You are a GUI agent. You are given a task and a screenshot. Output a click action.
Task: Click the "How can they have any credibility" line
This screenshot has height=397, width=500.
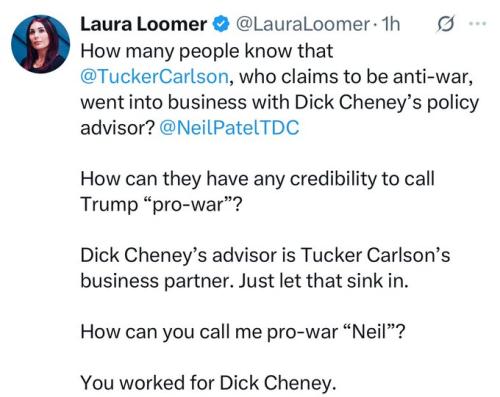pyautogui.click(x=257, y=179)
